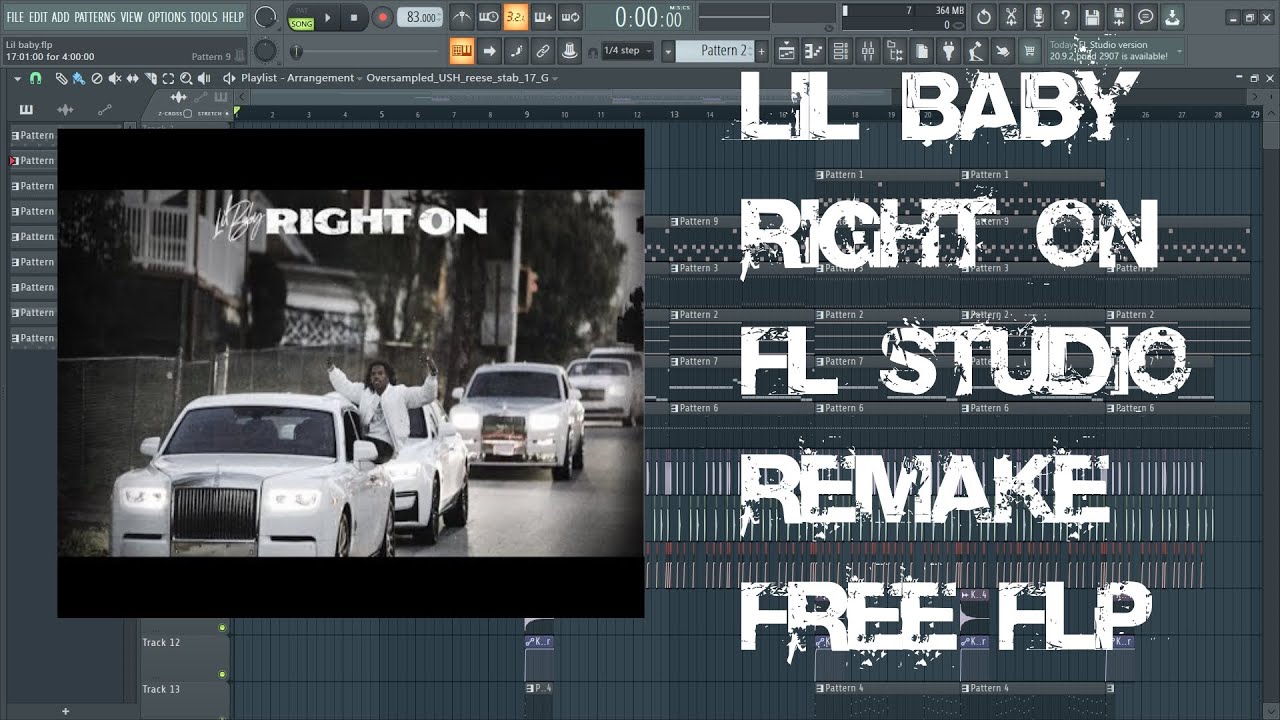Open the chat/news speech bubble icon
The image size is (1280, 720).
click(x=1146, y=17)
